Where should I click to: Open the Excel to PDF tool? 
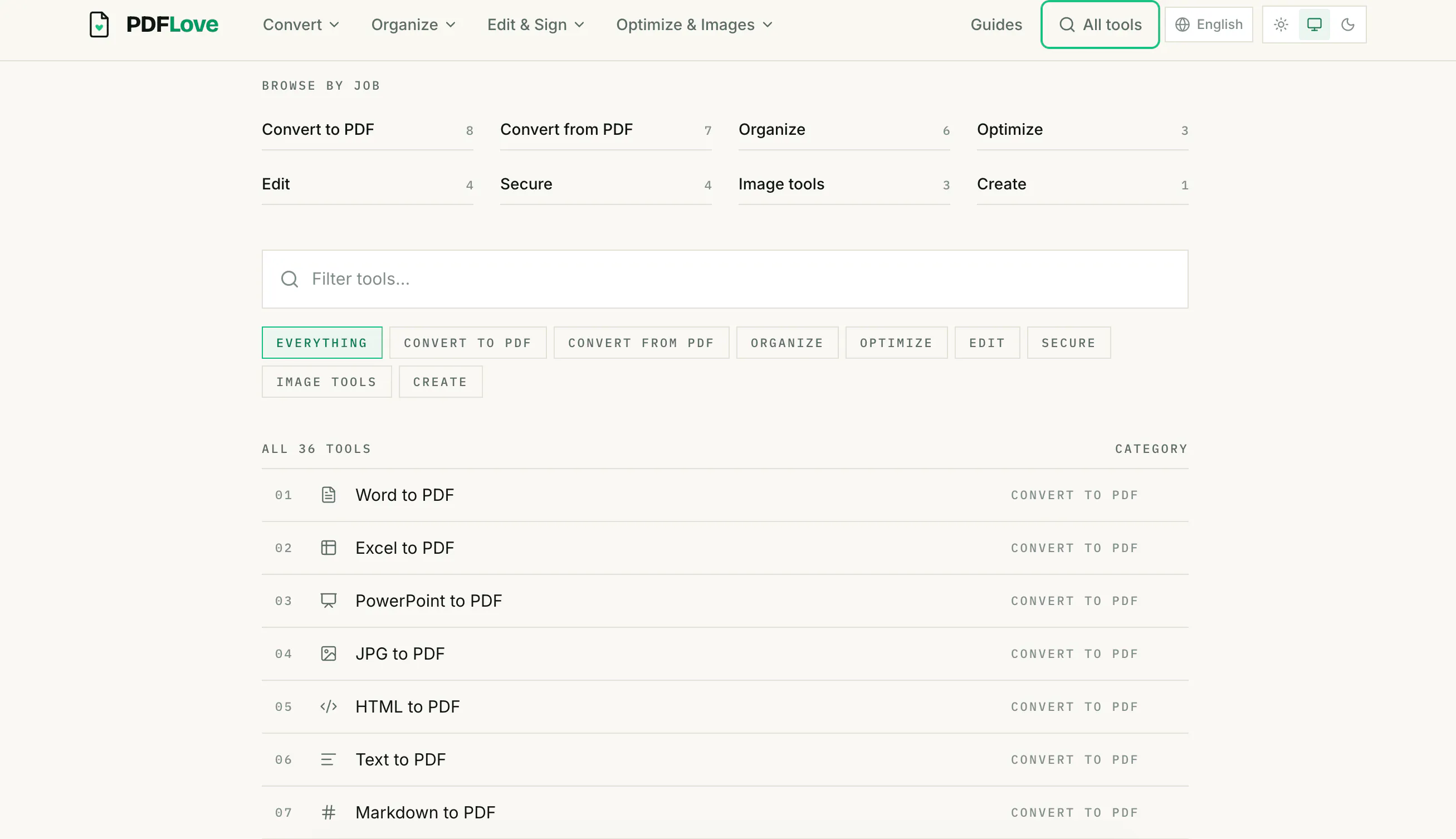tap(725, 548)
